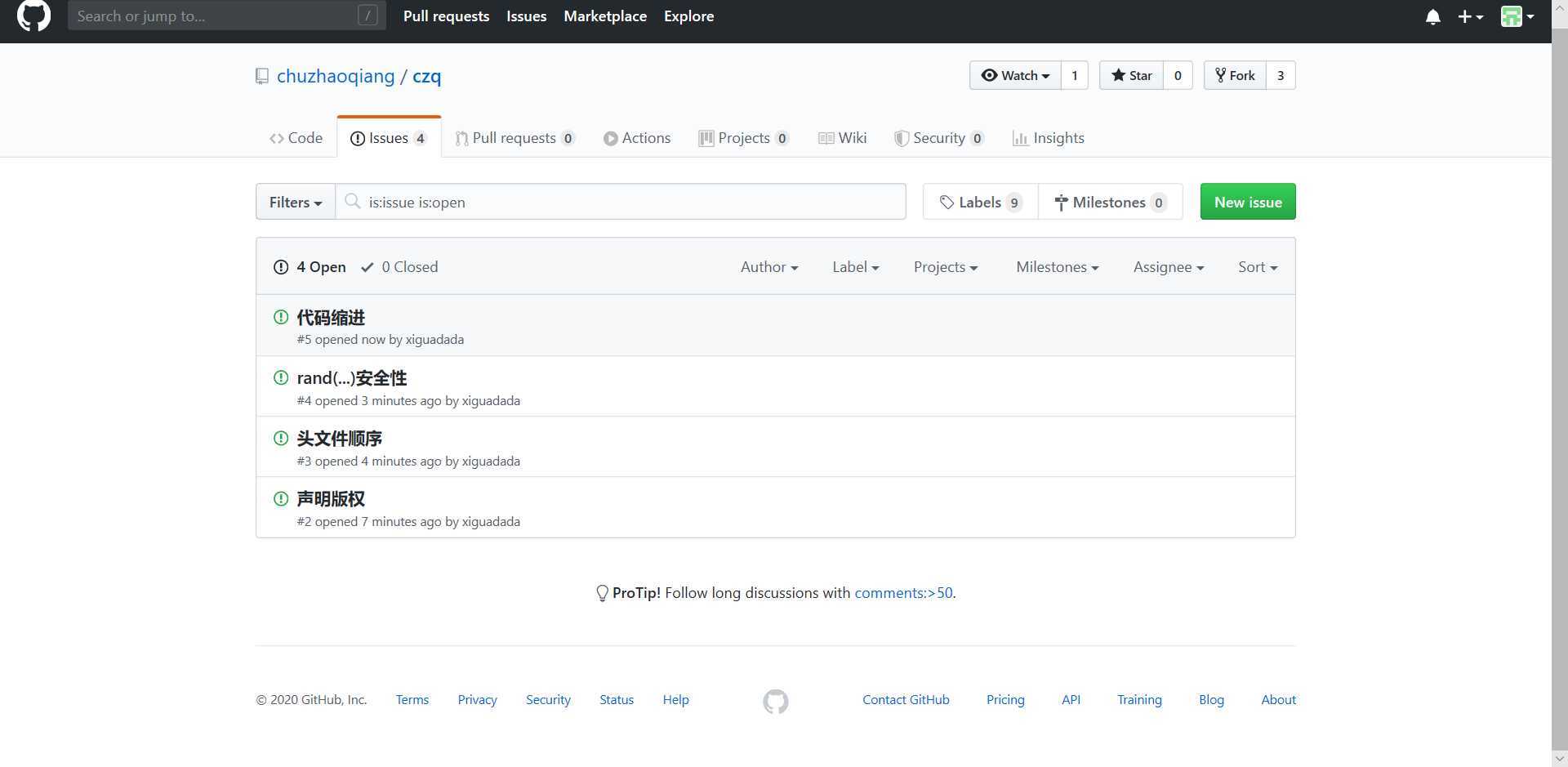Click the slash shortcut key icon in search
The height and width of the screenshot is (767, 1568).
367,16
